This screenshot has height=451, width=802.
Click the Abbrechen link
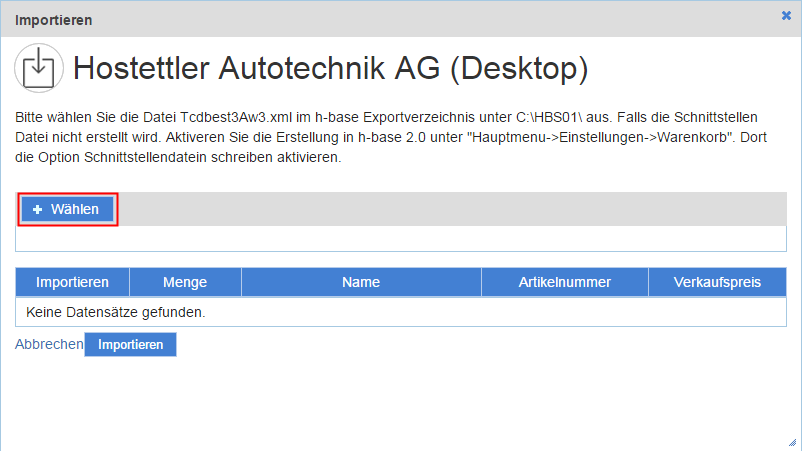49,344
